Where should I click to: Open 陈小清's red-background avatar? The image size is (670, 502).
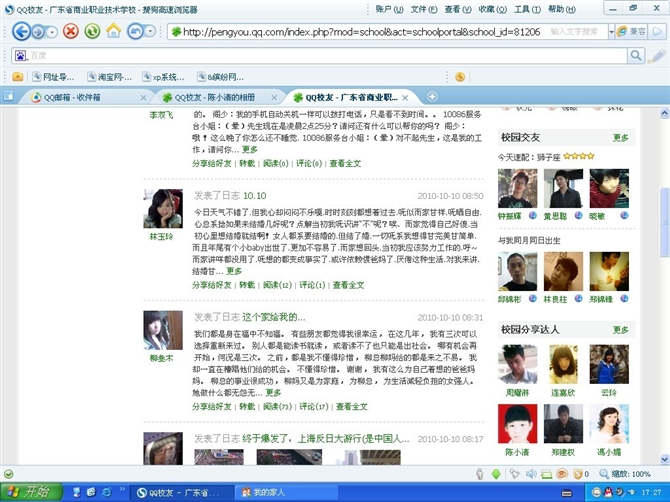[517, 424]
